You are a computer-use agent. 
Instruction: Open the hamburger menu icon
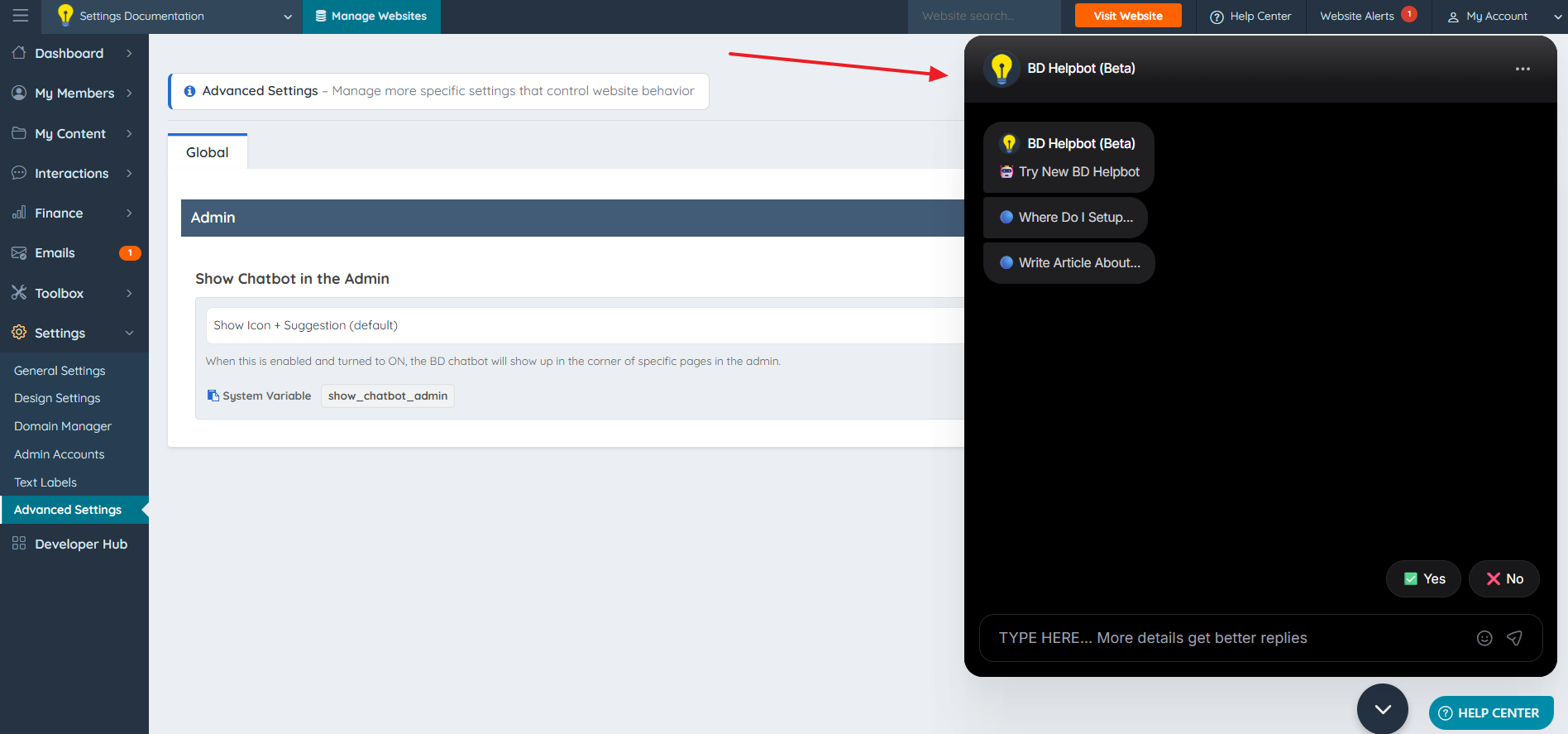[x=21, y=16]
